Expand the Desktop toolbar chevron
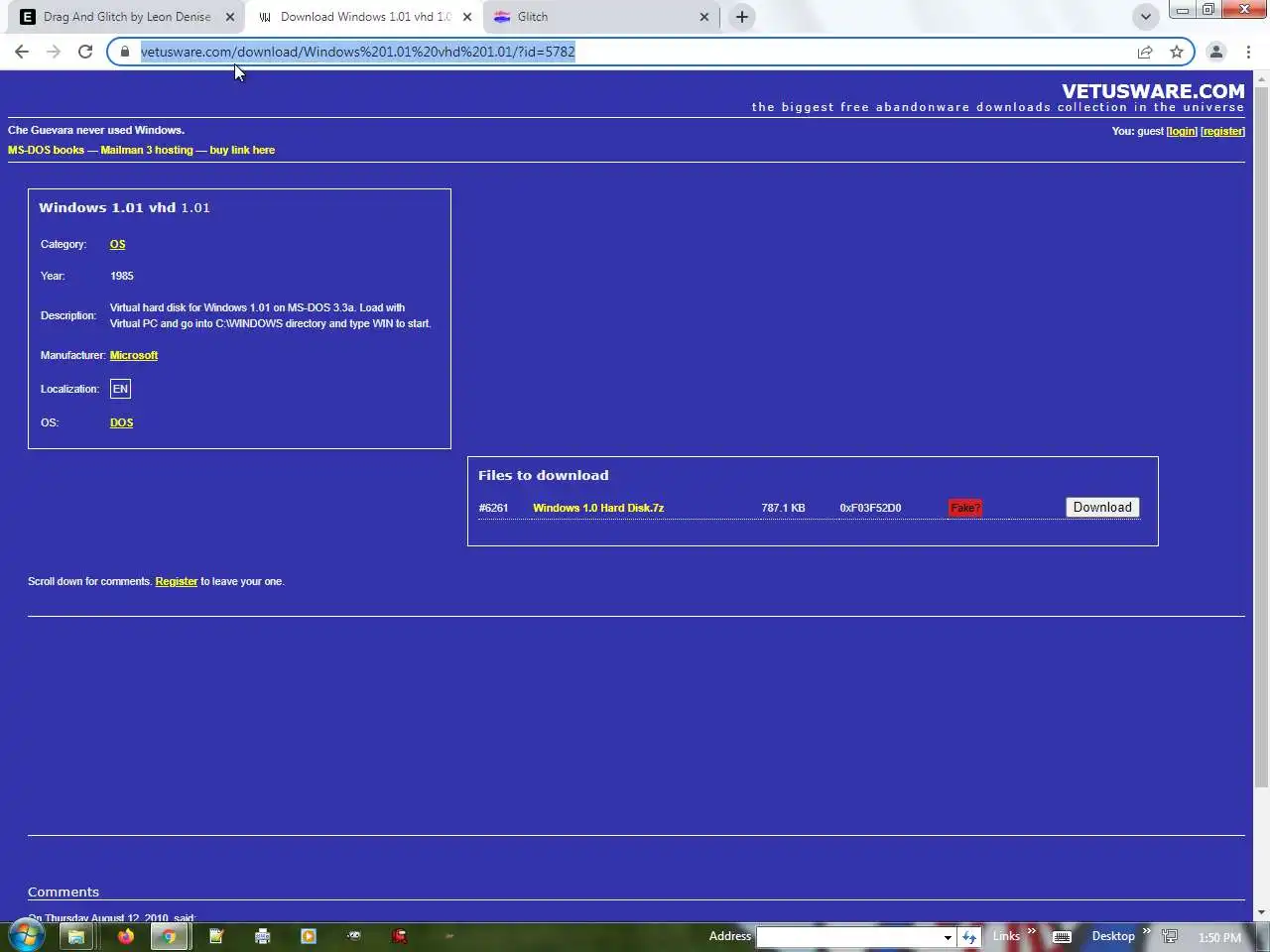This screenshot has width=1270, height=952. 1146,931
